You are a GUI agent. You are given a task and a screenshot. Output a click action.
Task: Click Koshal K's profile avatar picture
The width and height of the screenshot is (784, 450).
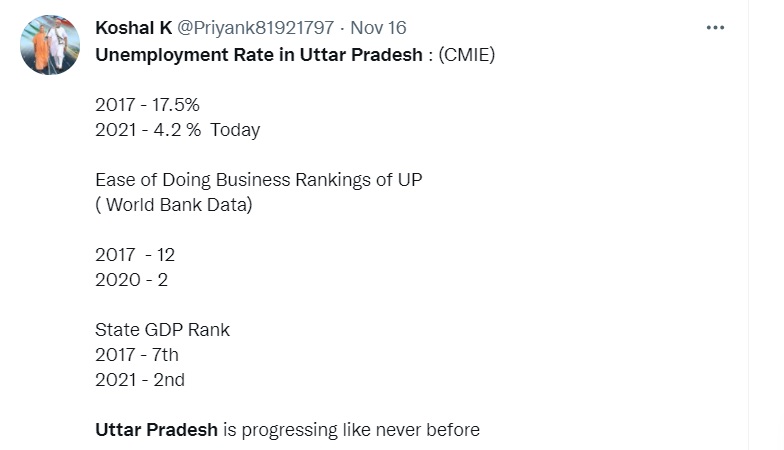tap(50, 45)
